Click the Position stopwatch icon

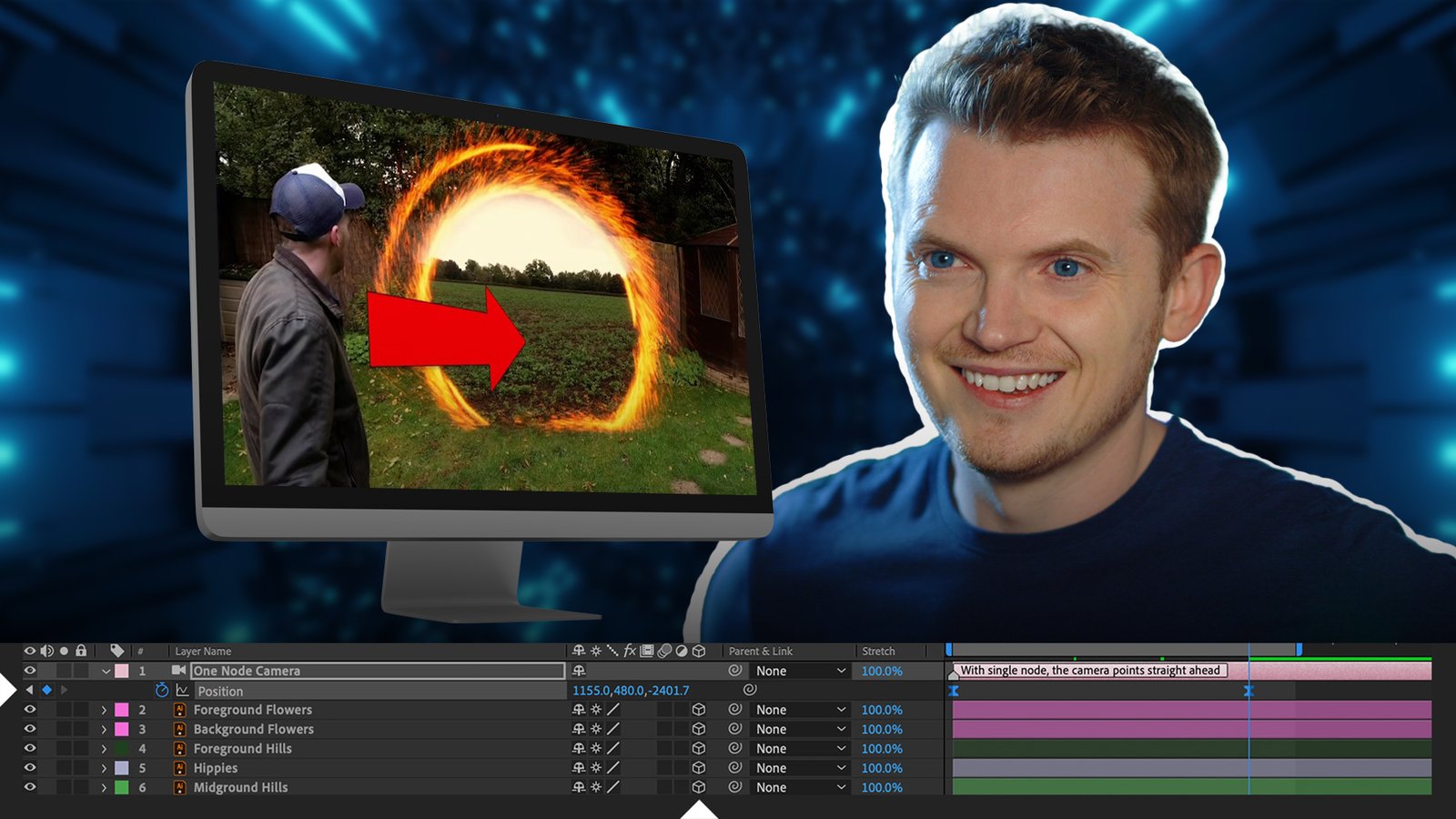(x=162, y=691)
